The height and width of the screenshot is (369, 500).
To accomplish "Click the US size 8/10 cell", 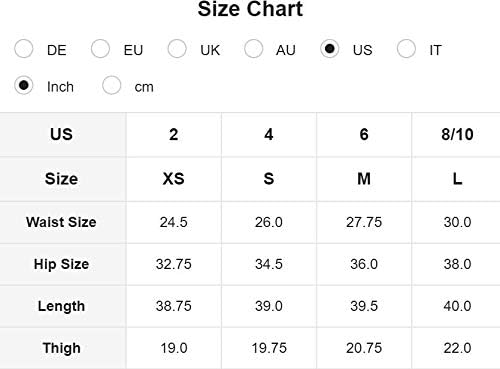I will click(x=456, y=134).
